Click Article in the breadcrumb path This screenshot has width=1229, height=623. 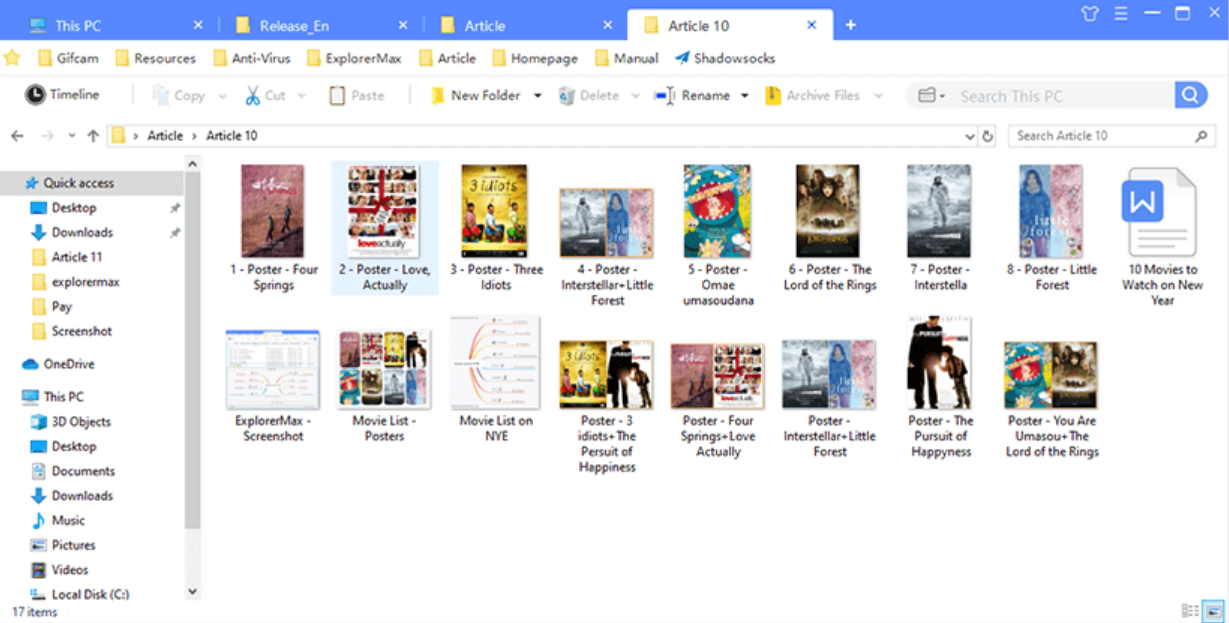tap(165, 135)
